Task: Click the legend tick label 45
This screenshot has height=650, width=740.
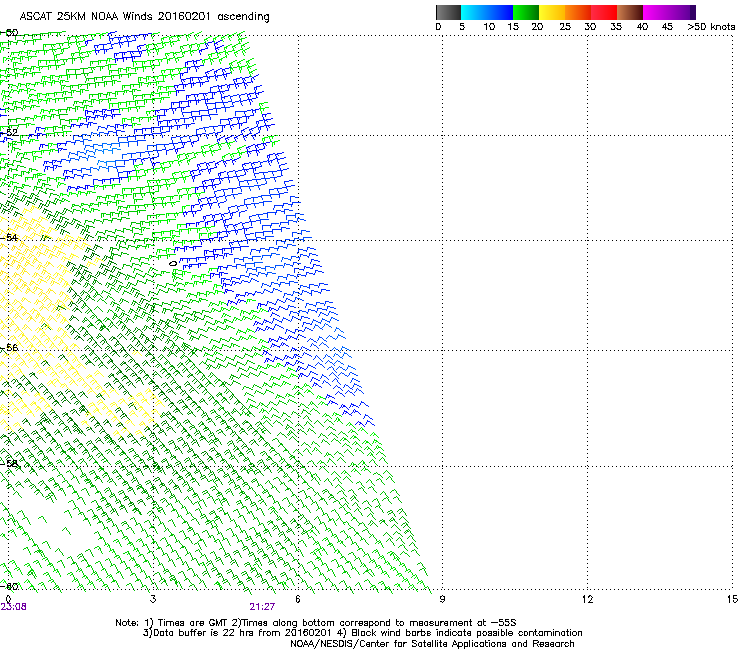Action: (x=667, y=27)
